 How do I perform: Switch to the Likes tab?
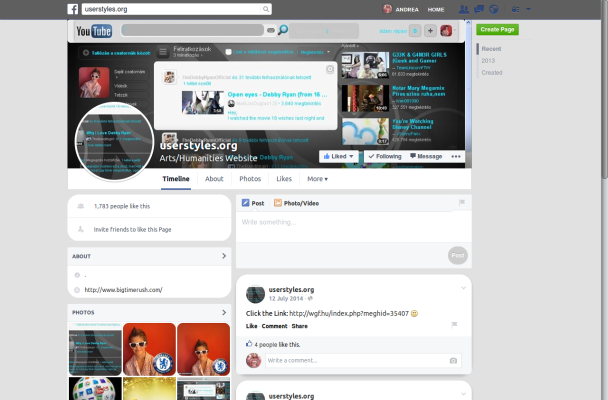(284, 179)
